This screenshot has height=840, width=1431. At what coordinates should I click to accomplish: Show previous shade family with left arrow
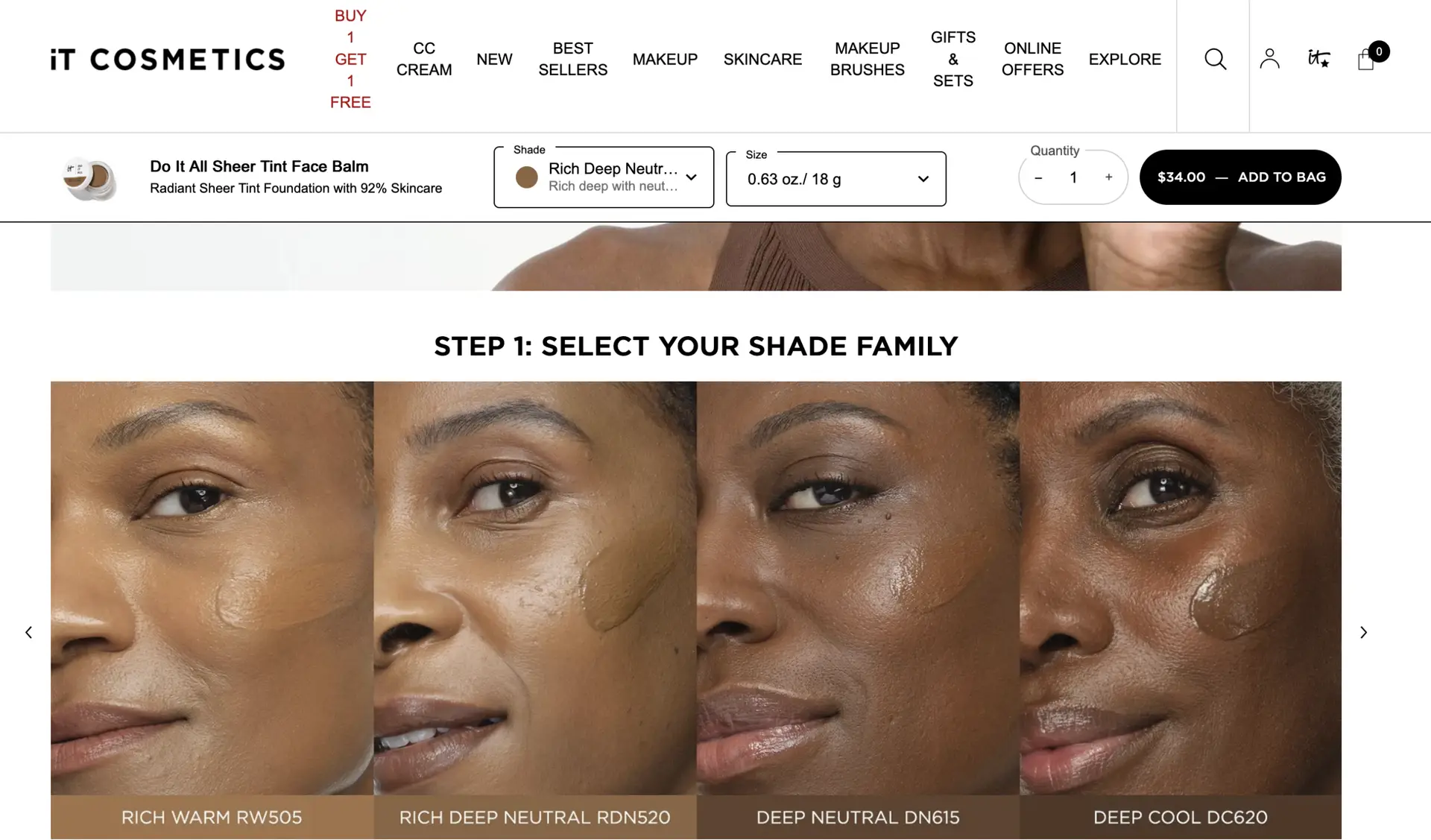point(28,632)
